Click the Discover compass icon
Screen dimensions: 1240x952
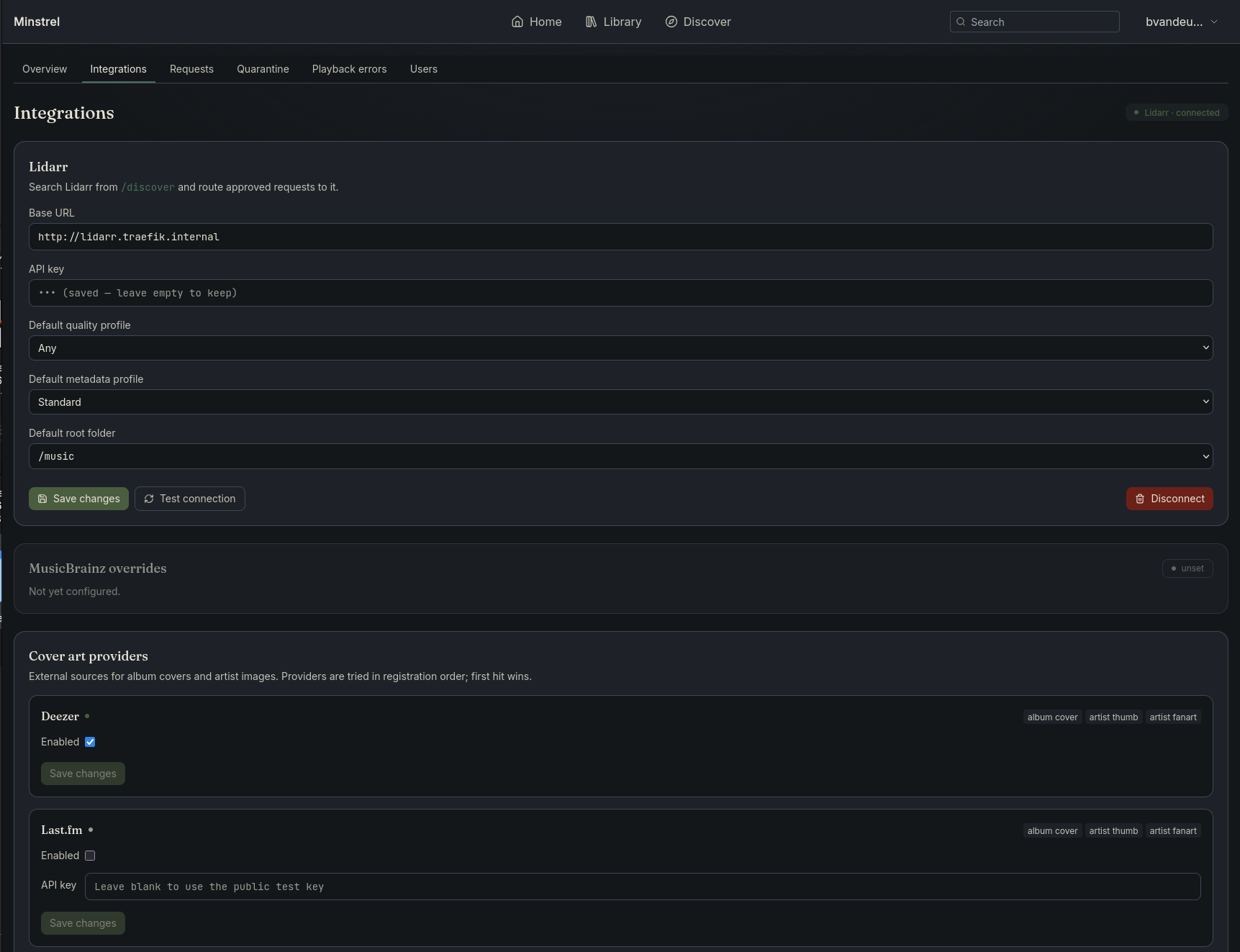671,22
